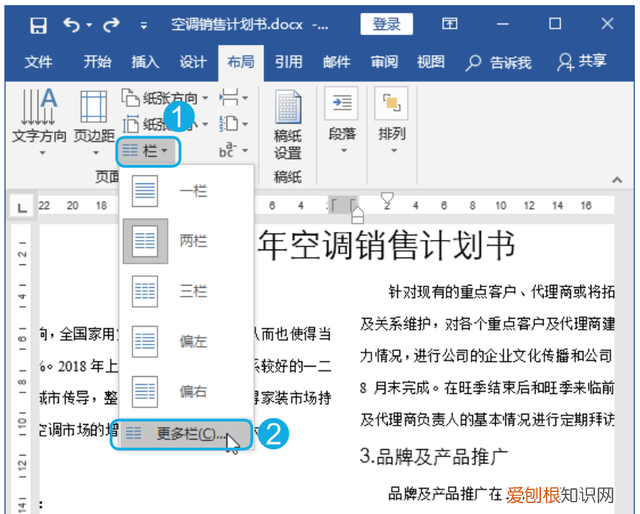Click the line 8 月末完成。在旺季结束后

click(x=487, y=387)
